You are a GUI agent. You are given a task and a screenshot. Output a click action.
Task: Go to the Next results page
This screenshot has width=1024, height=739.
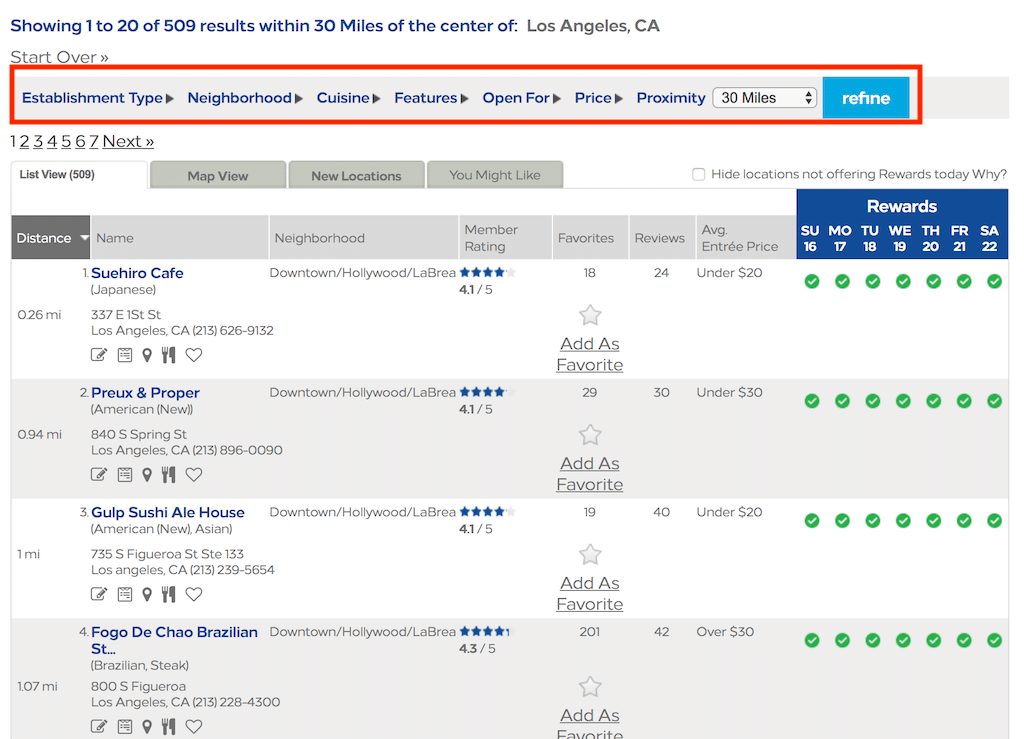(128, 141)
